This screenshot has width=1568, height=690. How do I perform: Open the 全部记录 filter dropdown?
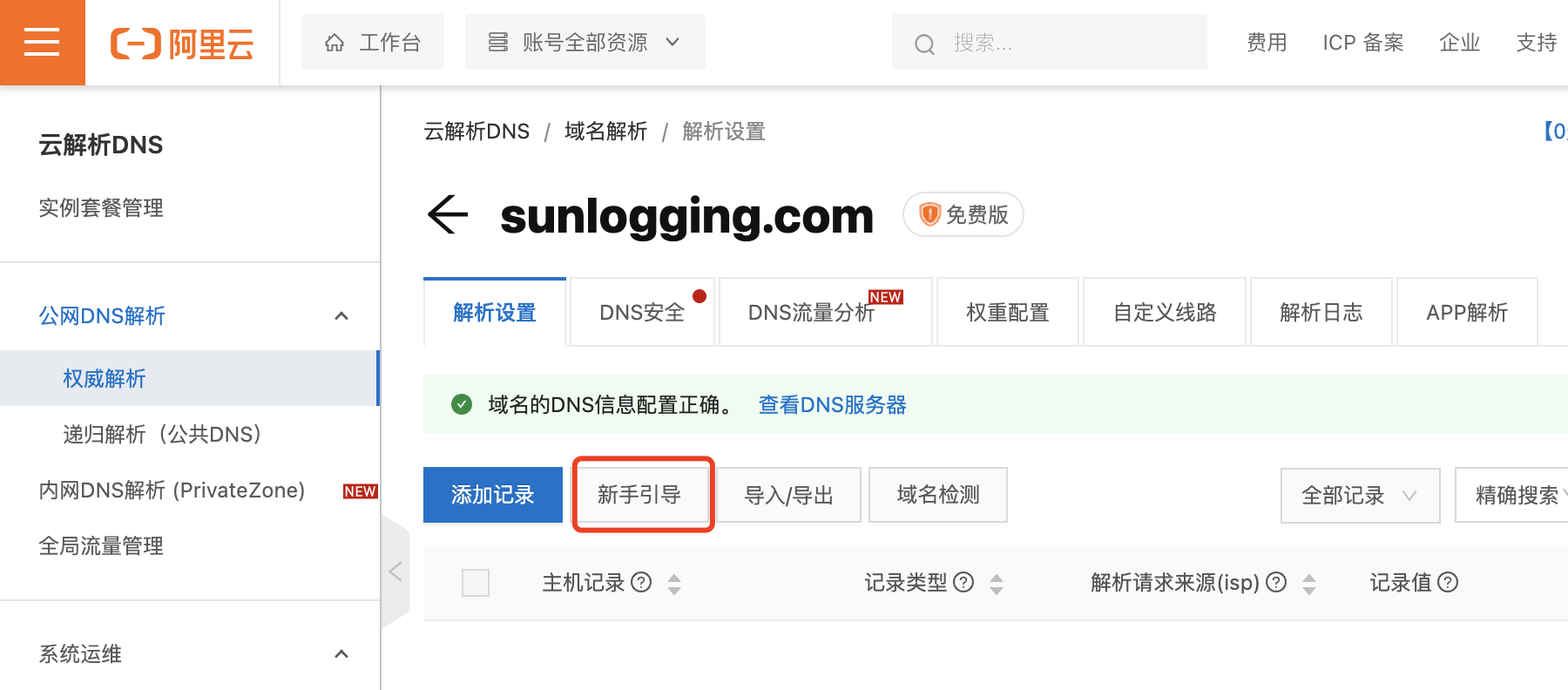[x=1359, y=495]
